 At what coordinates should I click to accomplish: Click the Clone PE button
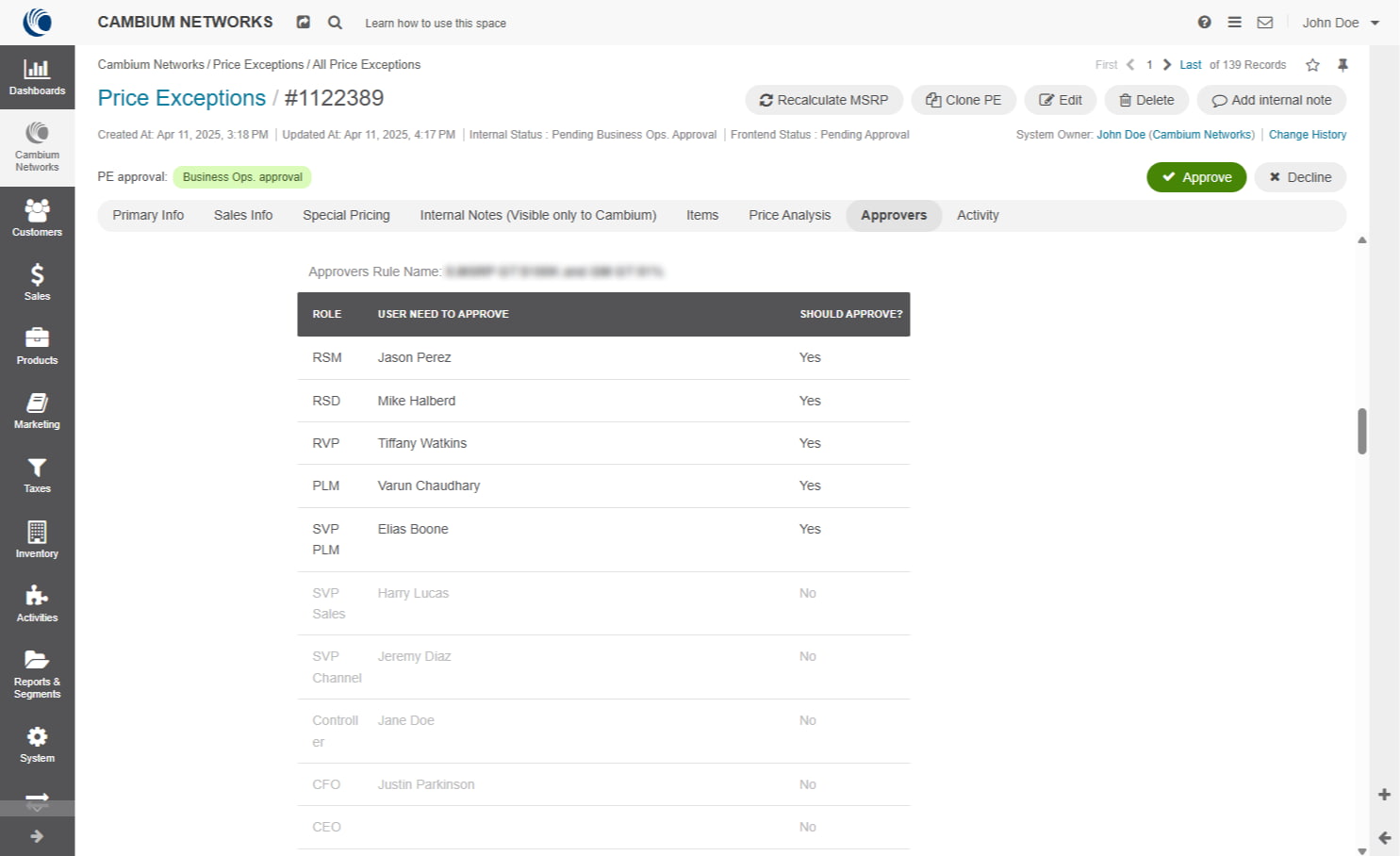[964, 100]
